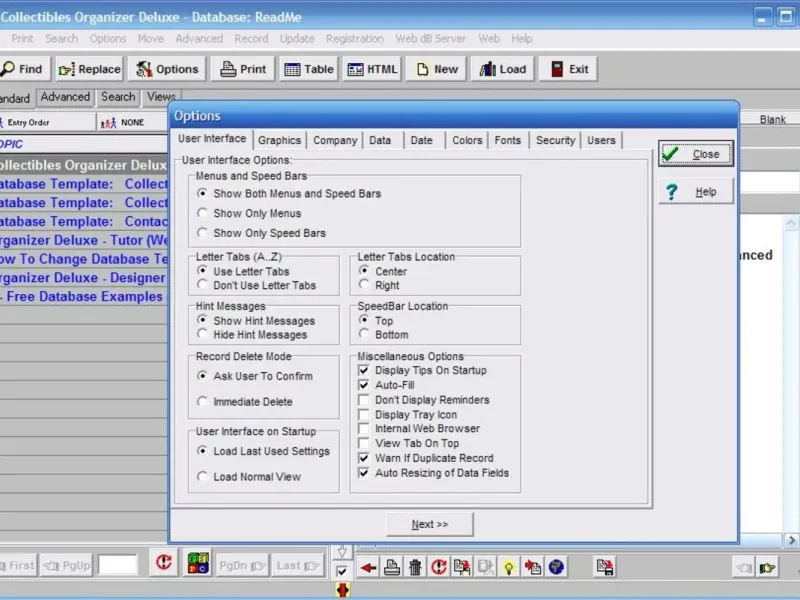Click the Table view toolbar button

pyautogui.click(x=308, y=69)
